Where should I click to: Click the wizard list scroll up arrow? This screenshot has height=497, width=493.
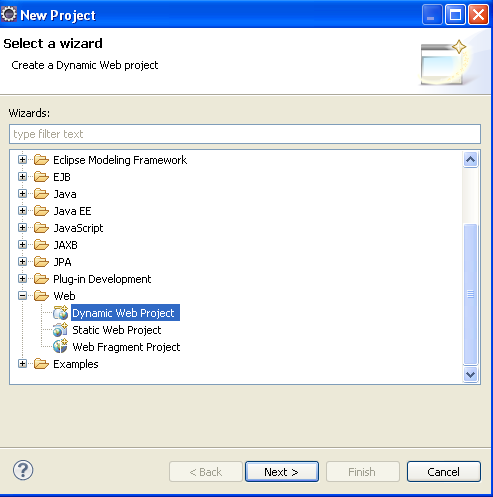(470, 160)
